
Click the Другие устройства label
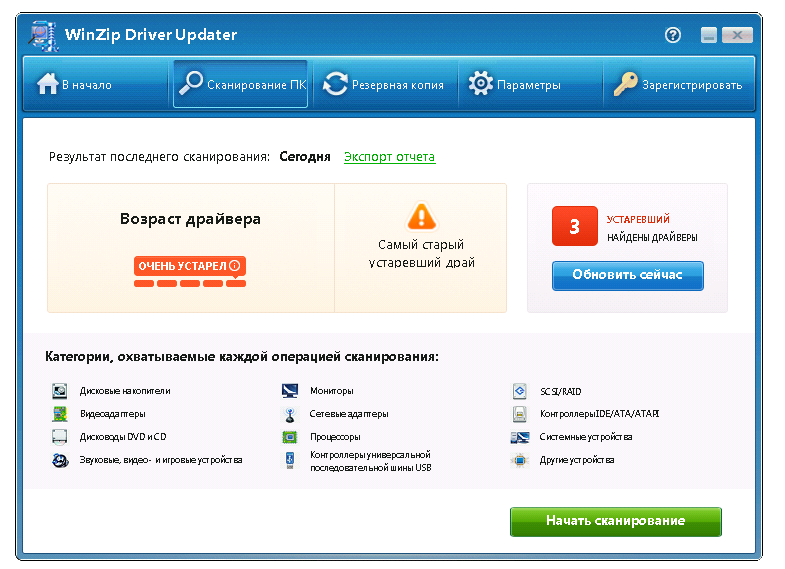[576, 460]
